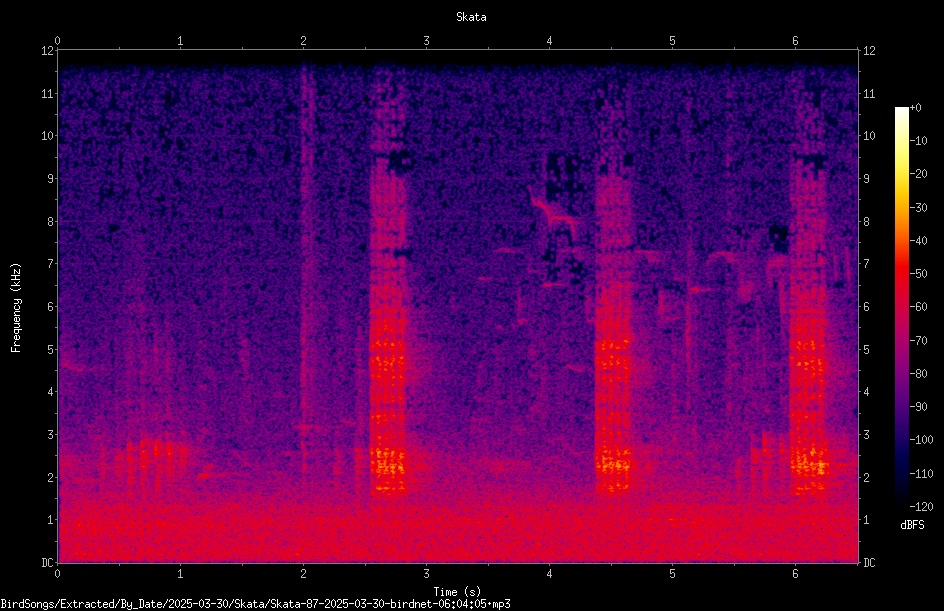Image resolution: width=944 pixels, height=611 pixels.
Task: Click "10" on the right frequency axis
Action: coord(869,136)
